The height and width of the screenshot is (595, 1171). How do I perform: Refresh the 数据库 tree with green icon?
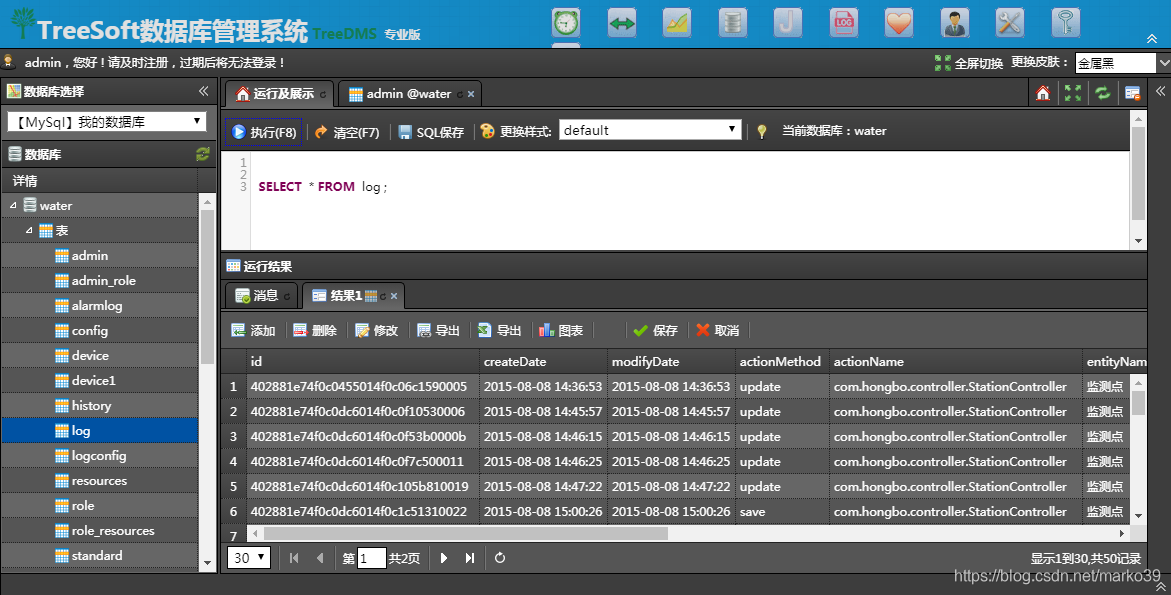(202, 155)
